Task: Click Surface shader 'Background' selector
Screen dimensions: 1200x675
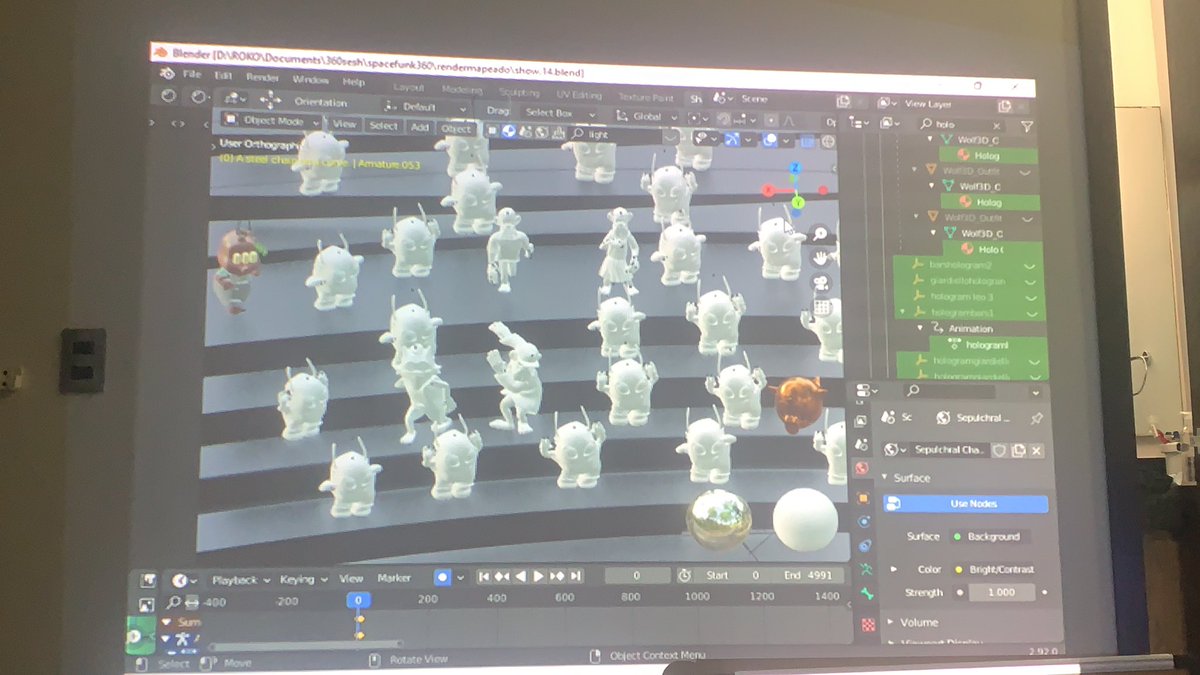Action: pyautogui.click(x=990, y=537)
